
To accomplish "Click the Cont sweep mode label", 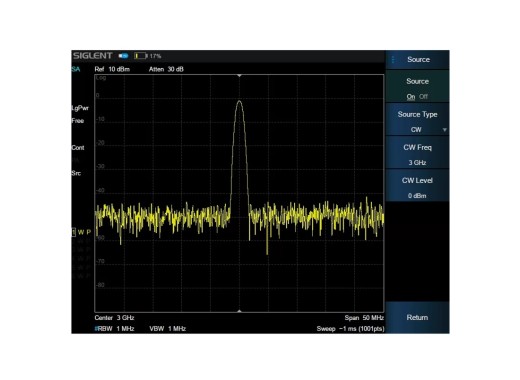I will pyautogui.click(x=78, y=148).
